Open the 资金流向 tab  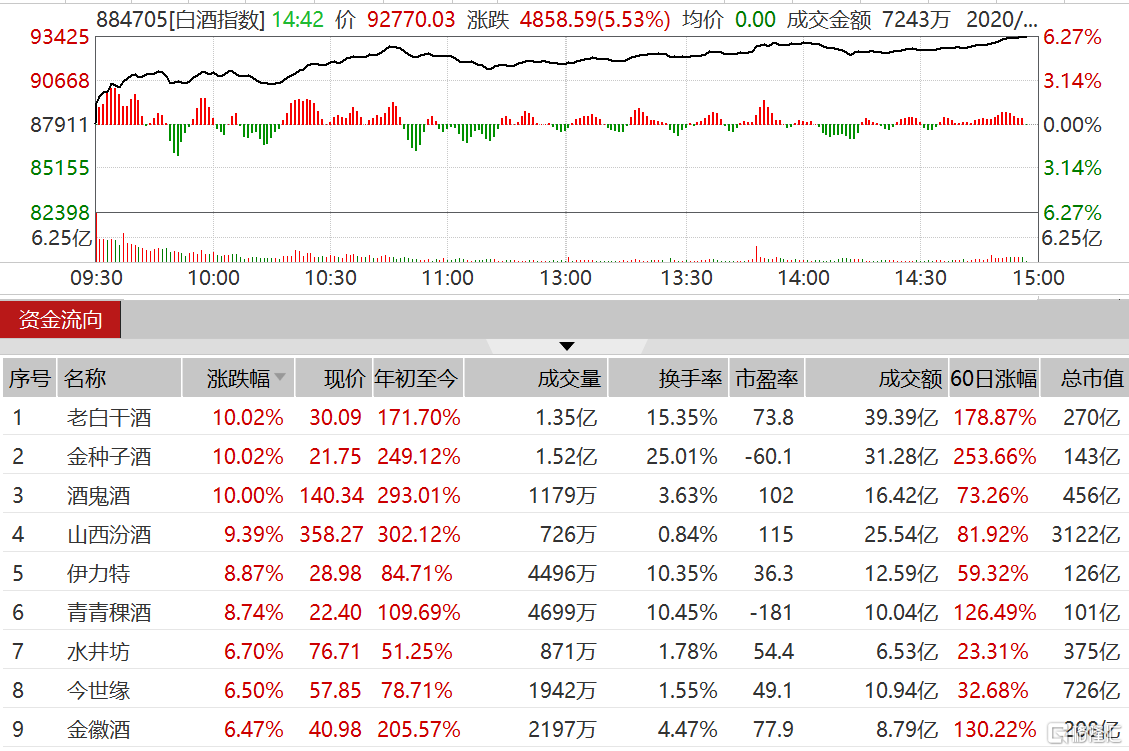click(x=60, y=320)
